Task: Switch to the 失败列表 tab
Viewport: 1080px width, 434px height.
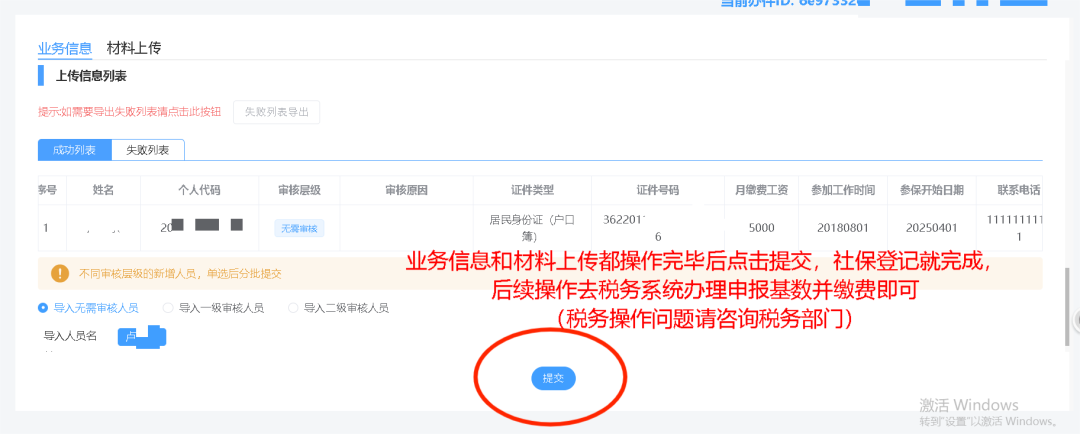Action: point(147,150)
